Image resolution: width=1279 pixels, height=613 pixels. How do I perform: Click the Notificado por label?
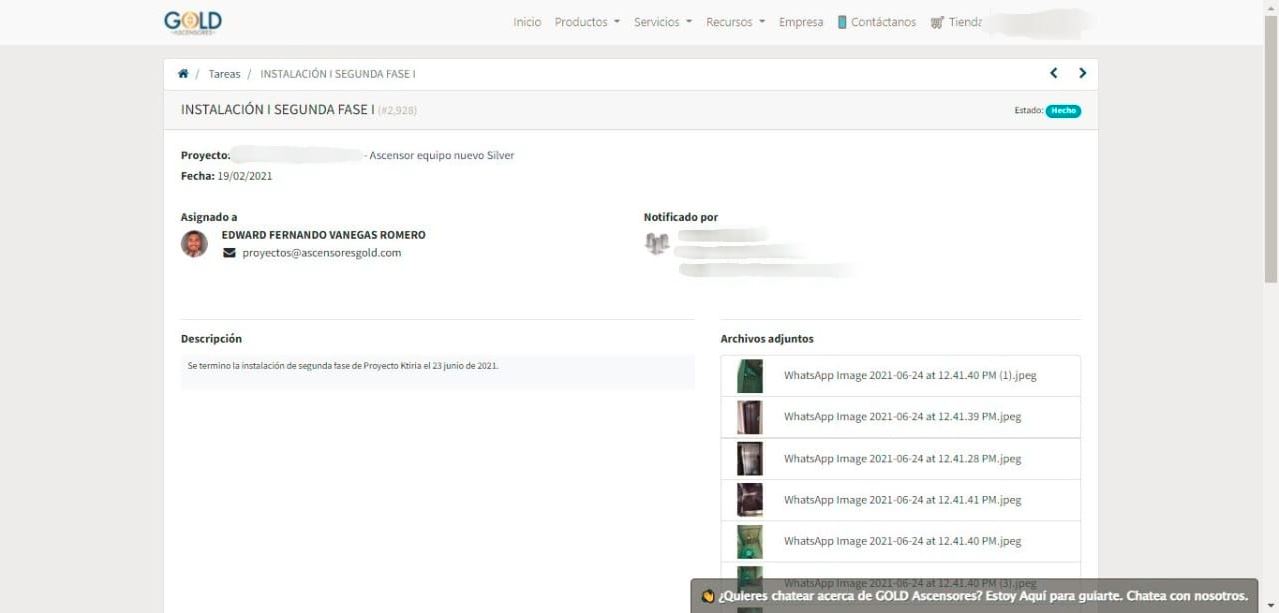coord(681,217)
